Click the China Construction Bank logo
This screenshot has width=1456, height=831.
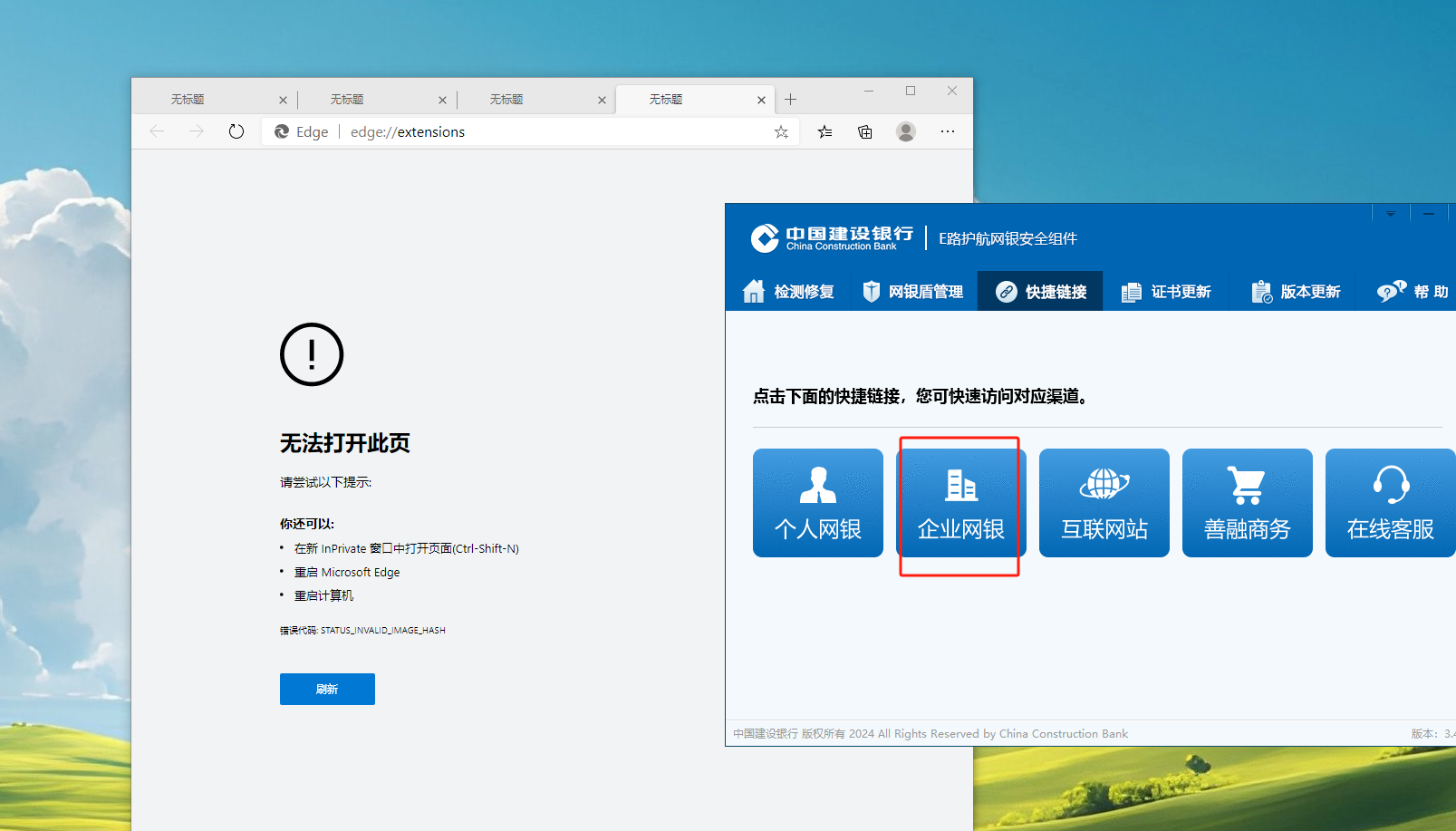click(832, 237)
